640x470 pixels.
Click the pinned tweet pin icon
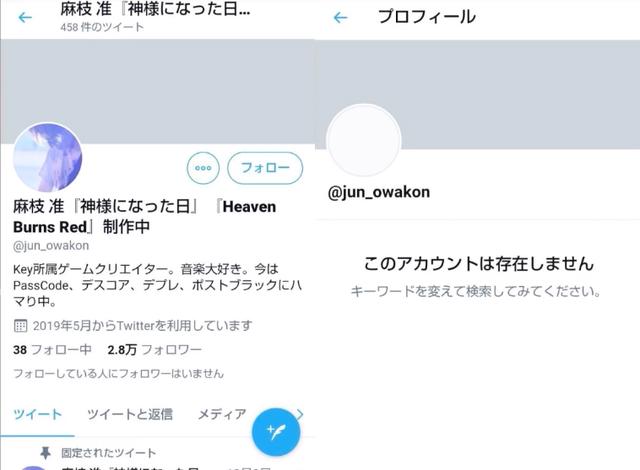(x=45, y=452)
